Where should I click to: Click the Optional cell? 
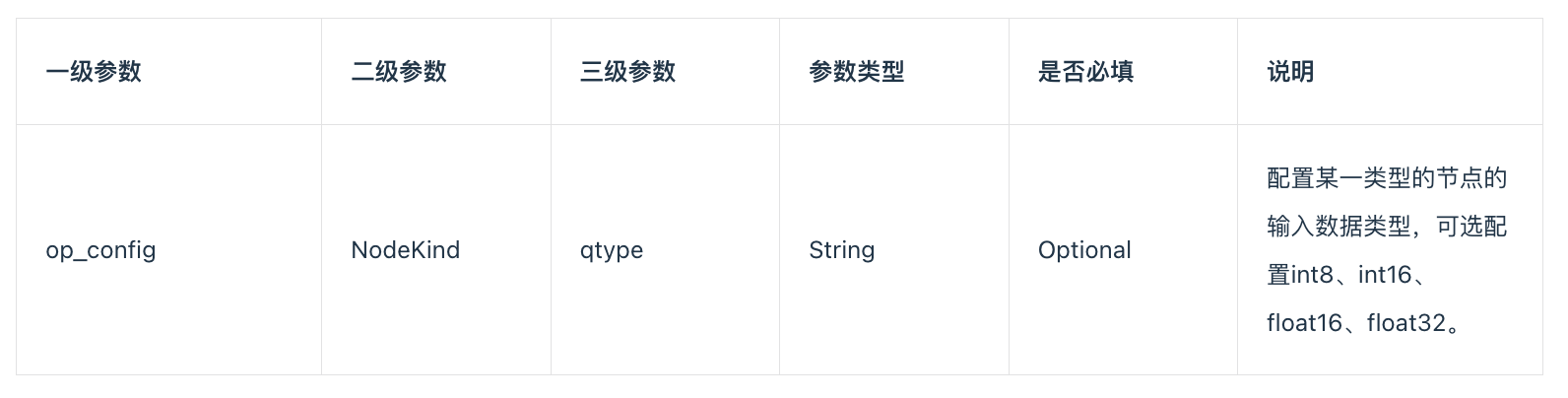point(1084,250)
